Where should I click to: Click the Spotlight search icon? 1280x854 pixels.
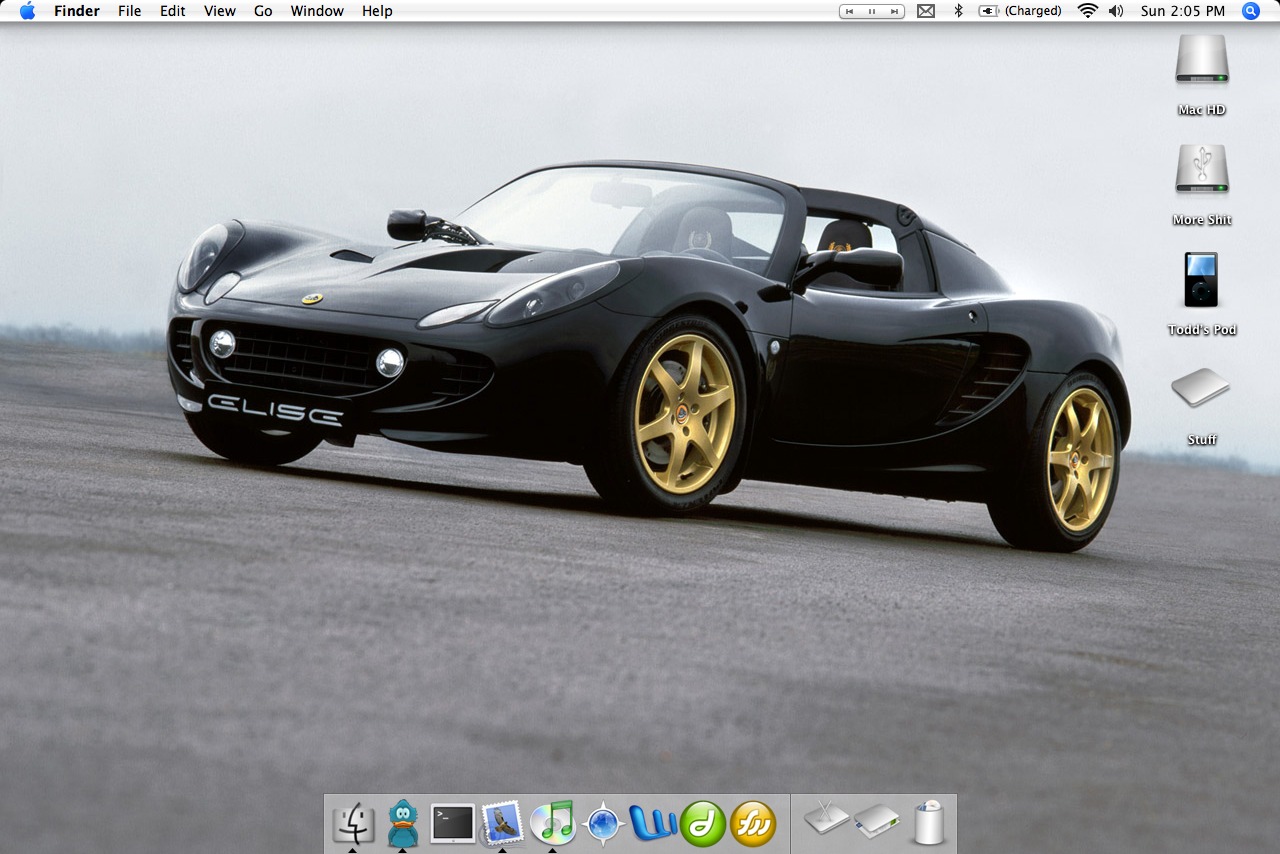point(1250,11)
